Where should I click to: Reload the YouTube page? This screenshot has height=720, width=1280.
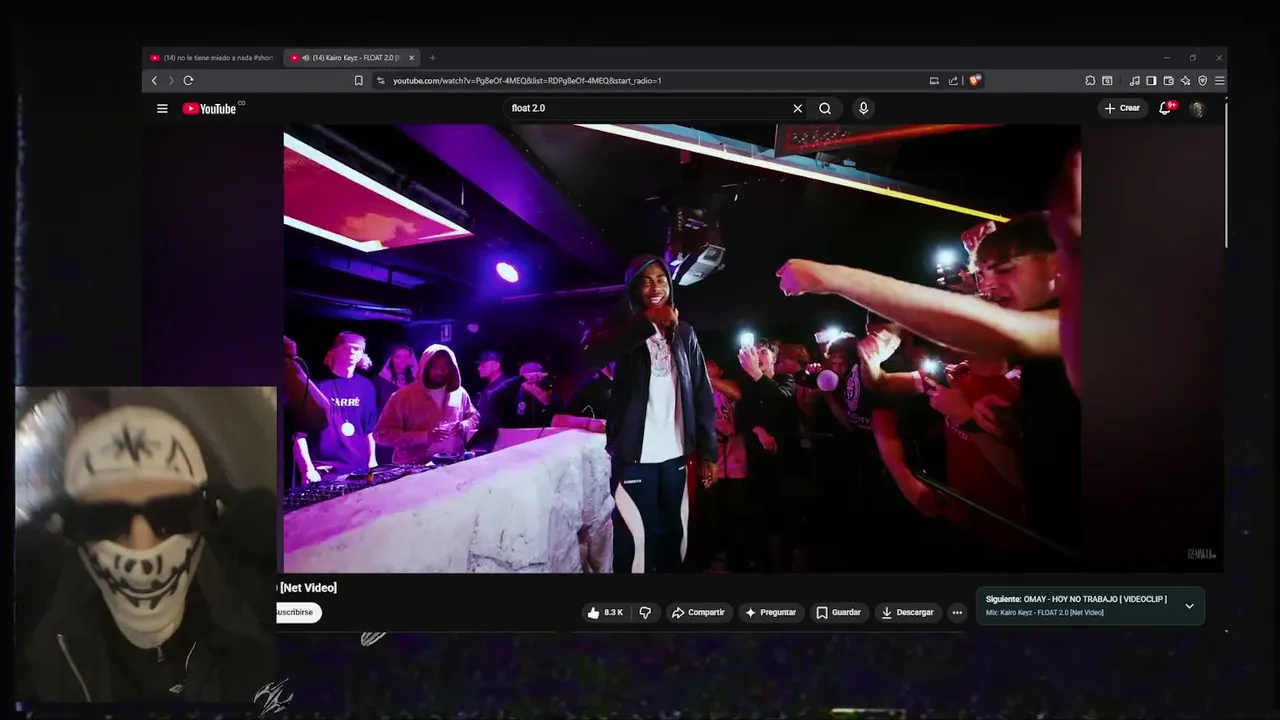click(x=188, y=80)
